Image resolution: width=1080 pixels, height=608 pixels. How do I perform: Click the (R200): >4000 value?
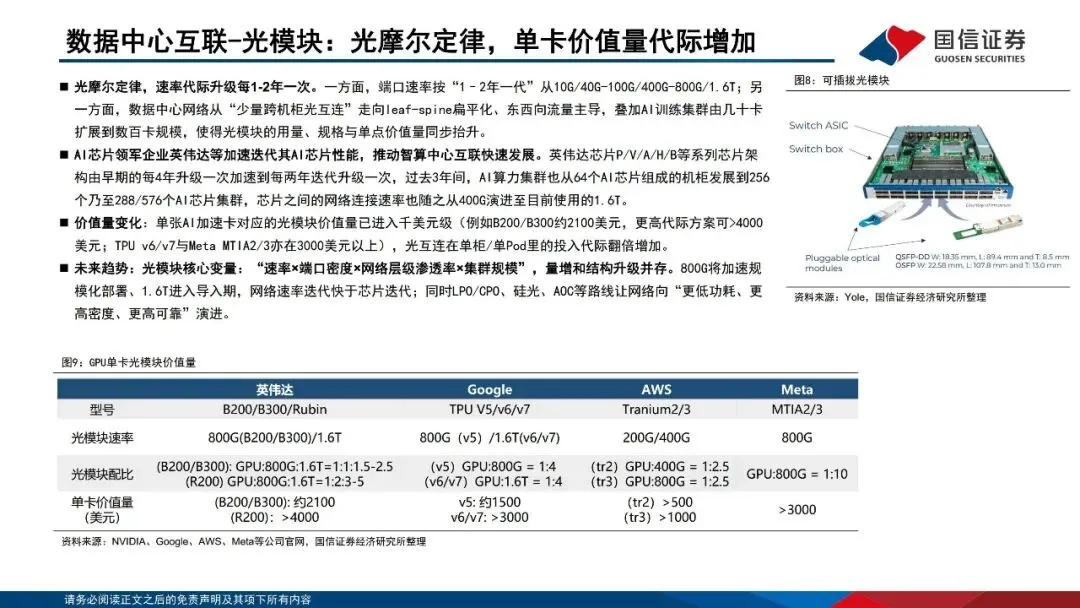pos(274,518)
